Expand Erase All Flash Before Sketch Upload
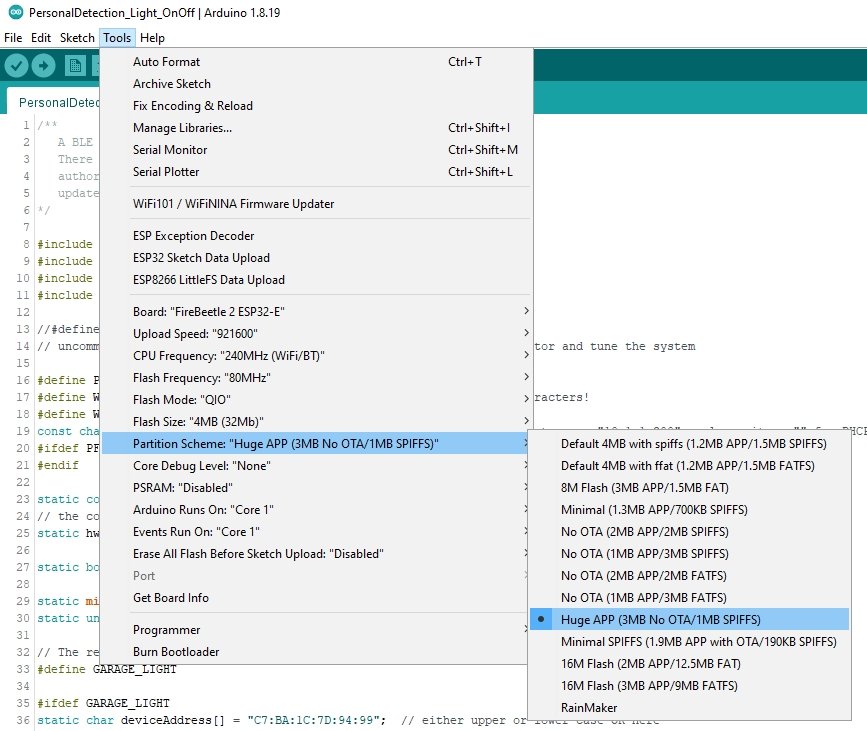Viewport: 867px width, 731px height. tap(316, 554)
